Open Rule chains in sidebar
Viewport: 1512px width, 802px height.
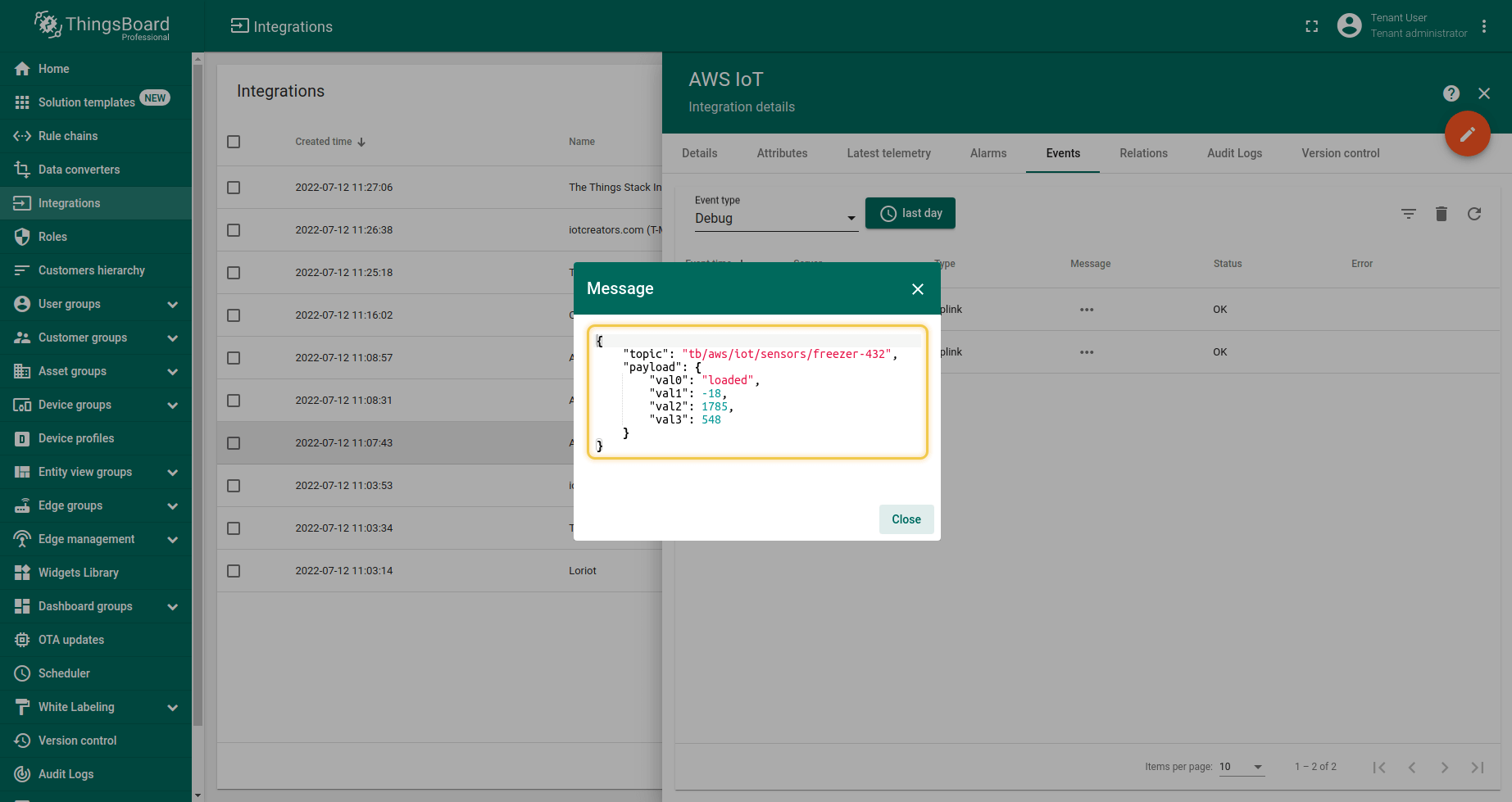[68, 136]
